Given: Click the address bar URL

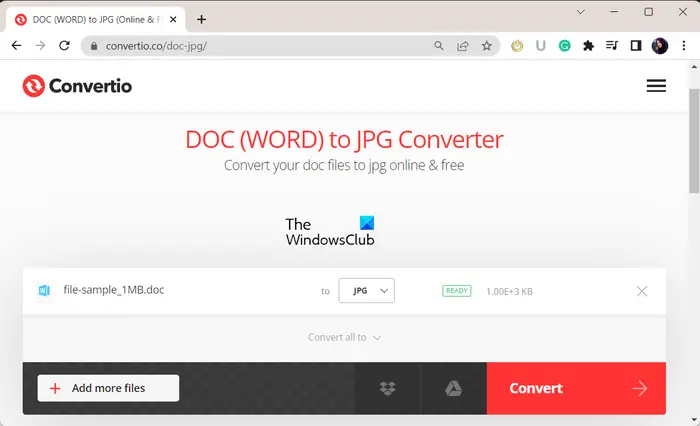Looking at the screenshot, I should (x=156, y=46).
